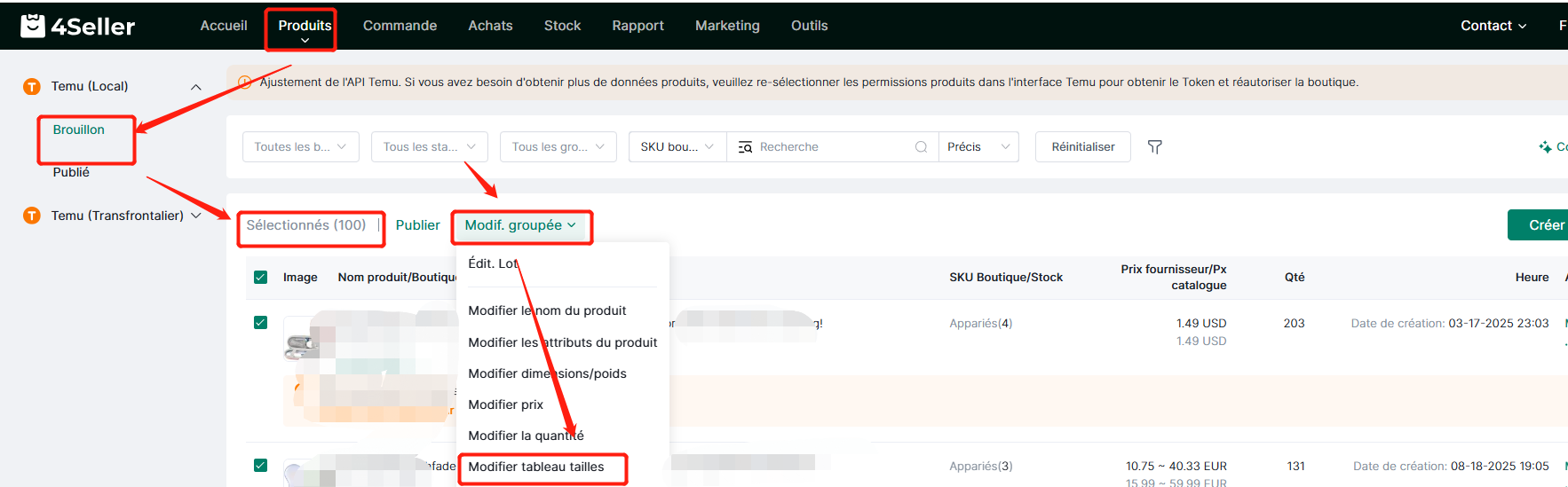Click the warning icon in the API notice
The height and width of the screenshot is (487, 1568).
point(245,82)
